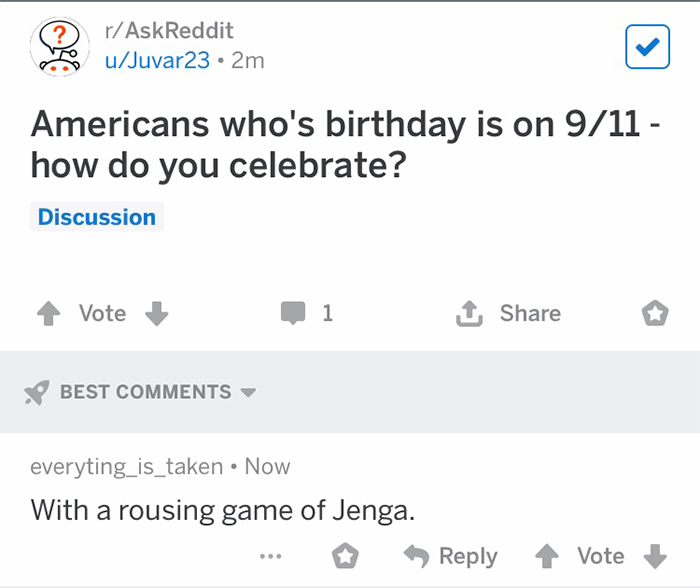This screenshot has width=700, height=588.
Task: Downvote the post with the down arrow
Action: click(x=156, y=314)
